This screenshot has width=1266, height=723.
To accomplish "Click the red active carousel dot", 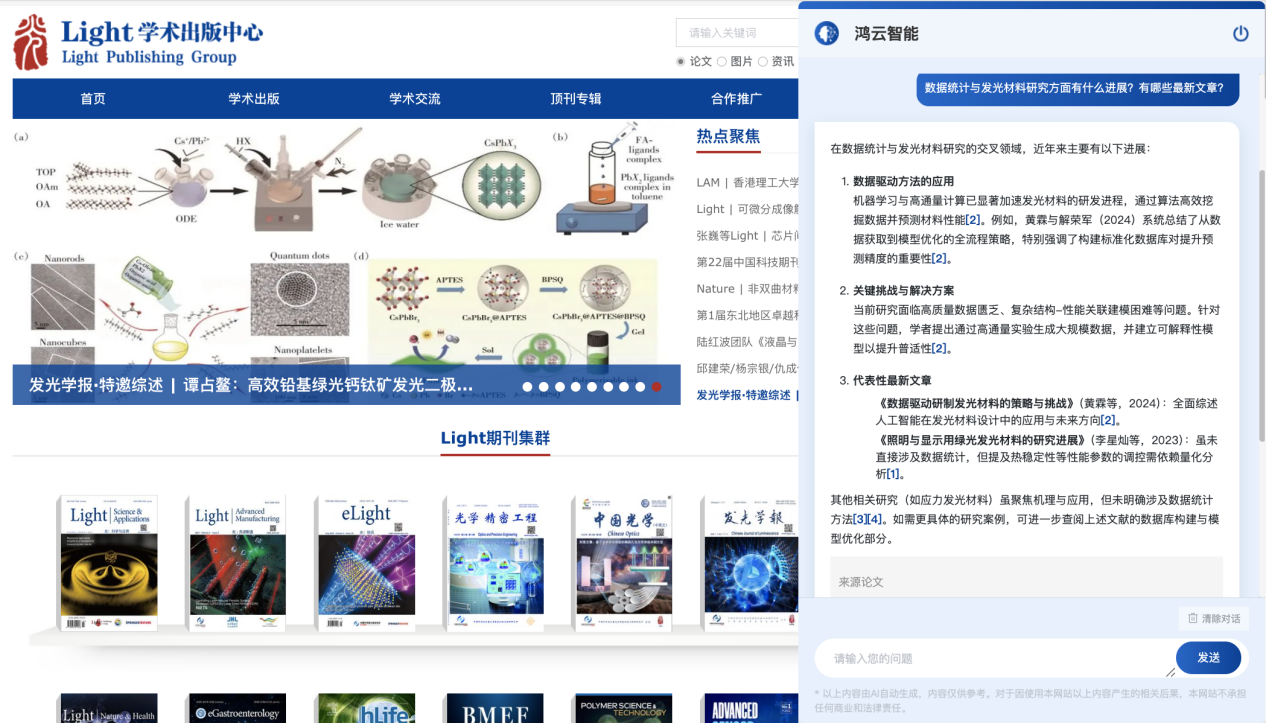I will (x=656, y=386).
